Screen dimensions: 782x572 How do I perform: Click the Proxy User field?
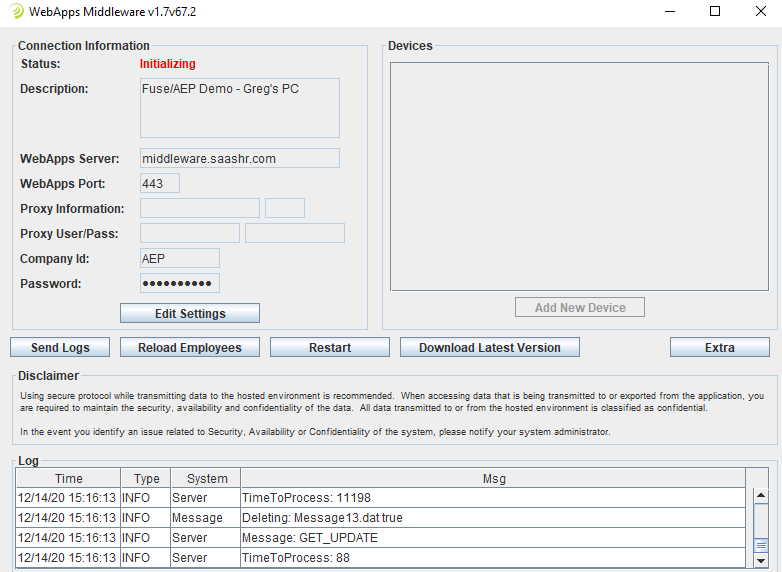tap(190, 233)
